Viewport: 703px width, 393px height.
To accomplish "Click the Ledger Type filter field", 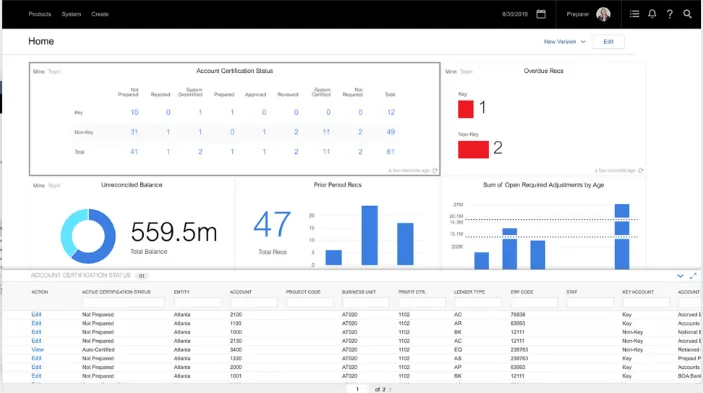I will (x=477, y=303).
